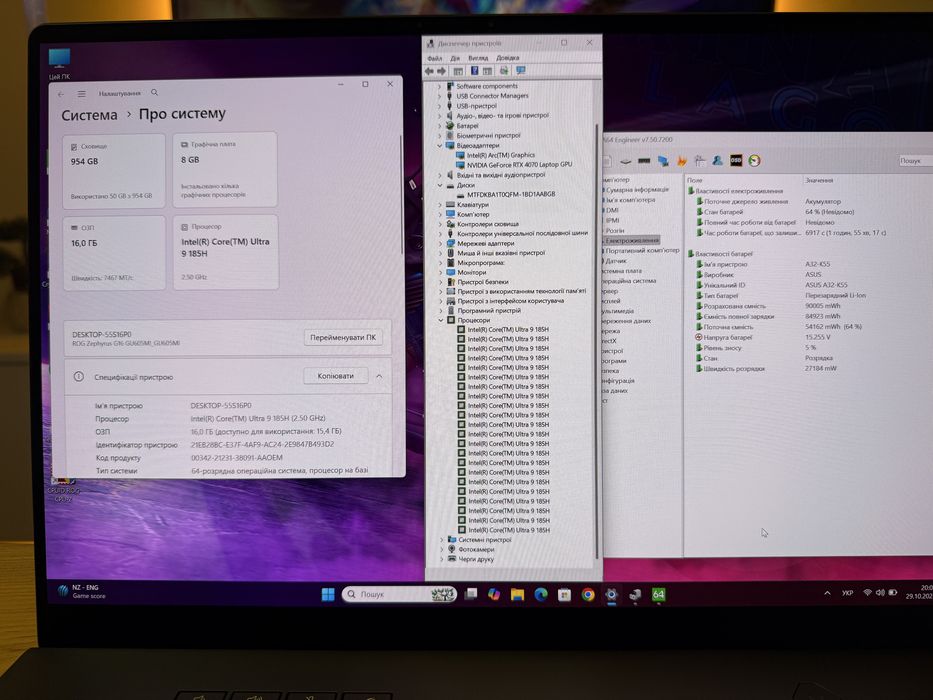
Task: Open the Вигляд menu in Device Manager
Action: pyautogui.click(x=478, y=58)
